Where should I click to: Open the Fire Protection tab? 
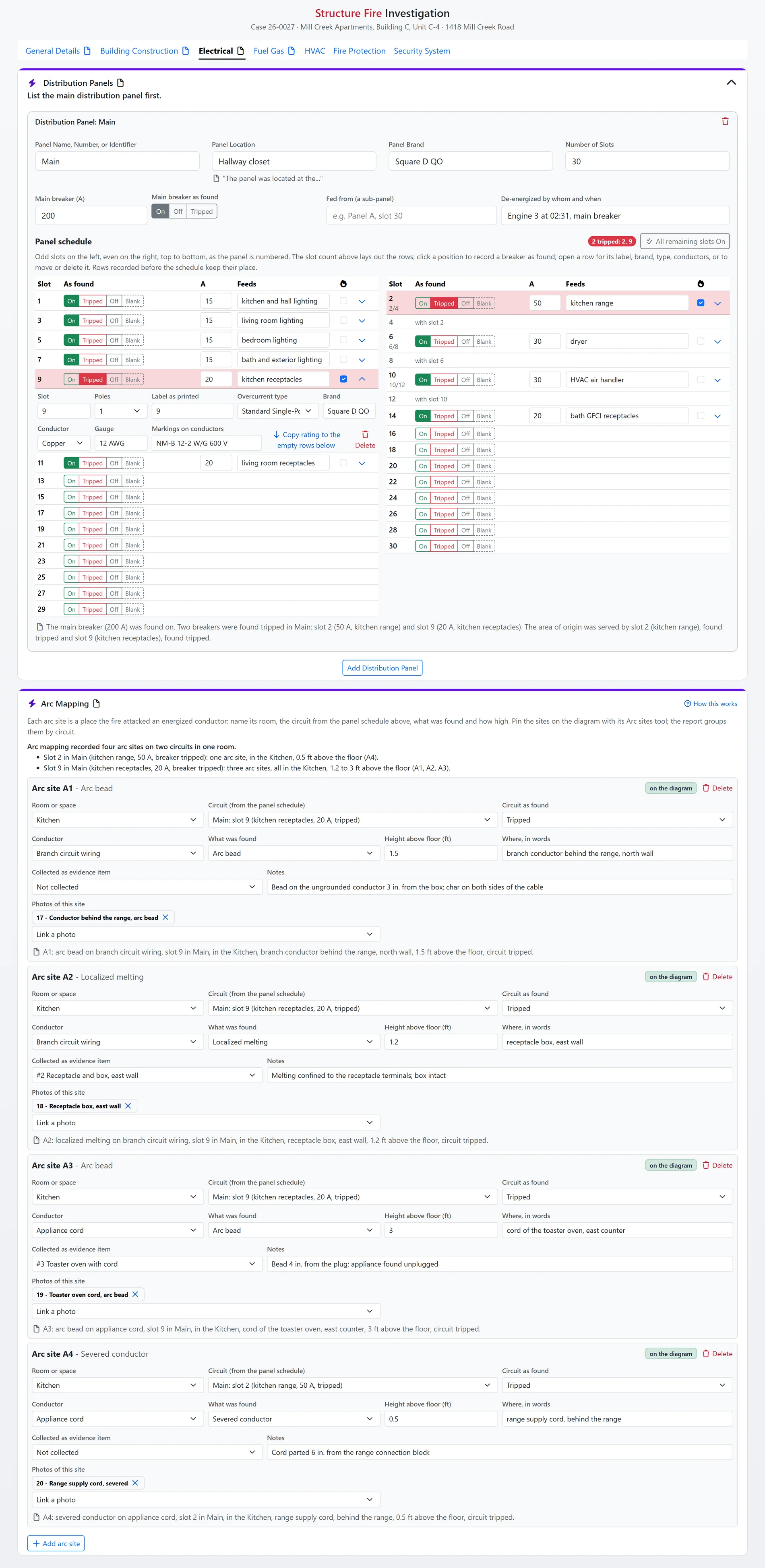[x=360, y=51]
